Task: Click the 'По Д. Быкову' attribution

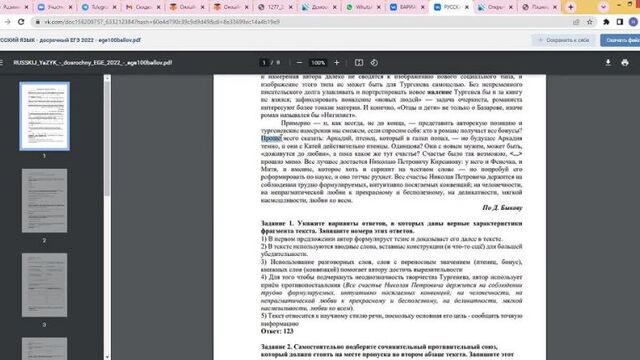Action: coord(502,208)
